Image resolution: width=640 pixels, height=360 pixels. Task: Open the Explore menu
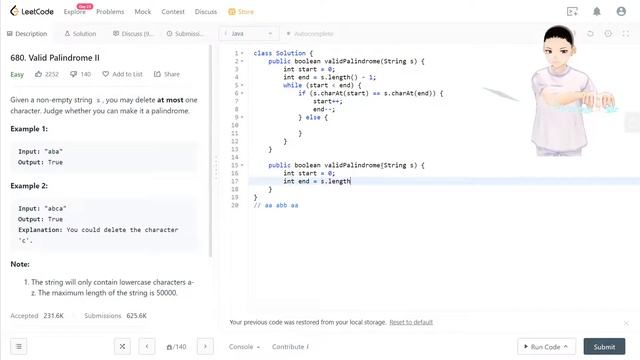tap(75, 11)
